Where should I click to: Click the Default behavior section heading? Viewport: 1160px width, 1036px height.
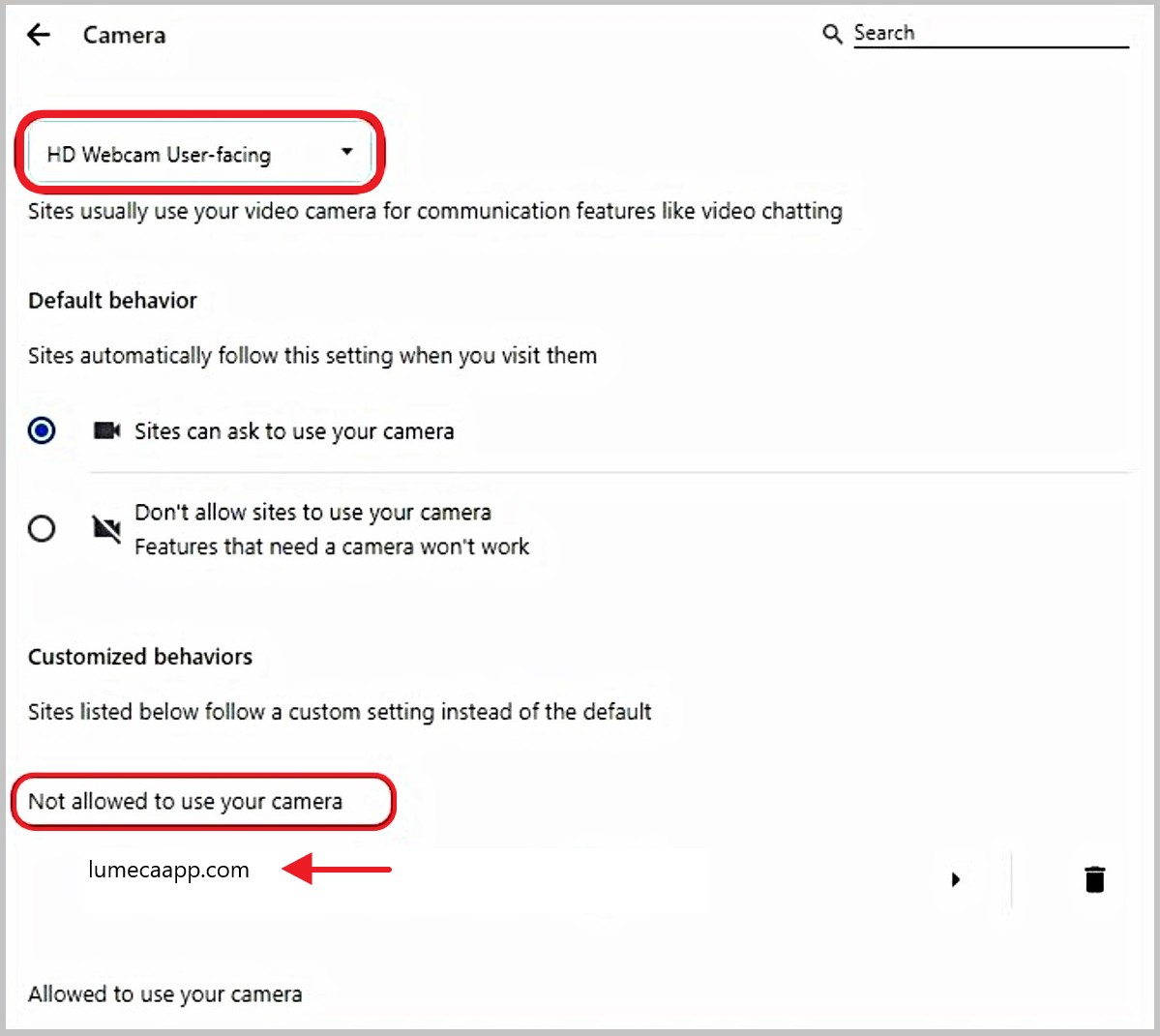[112, 300]
